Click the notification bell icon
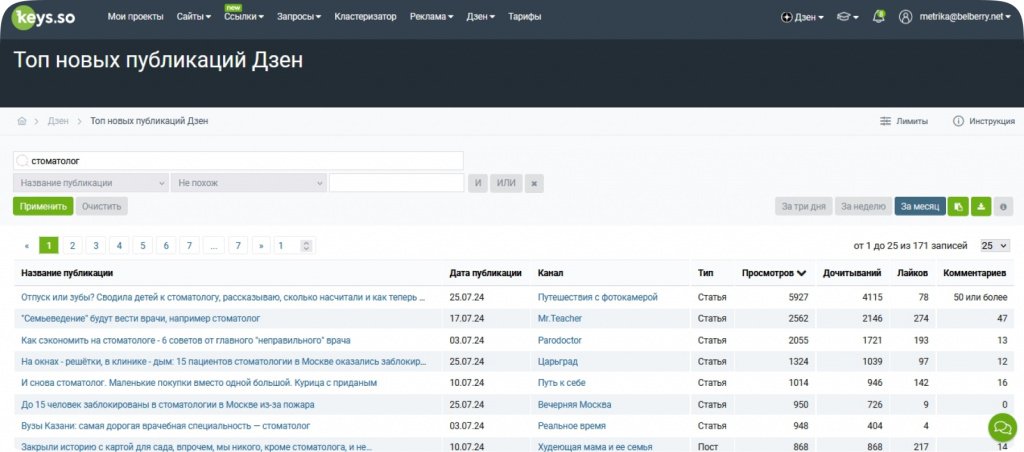 (879, 16)
